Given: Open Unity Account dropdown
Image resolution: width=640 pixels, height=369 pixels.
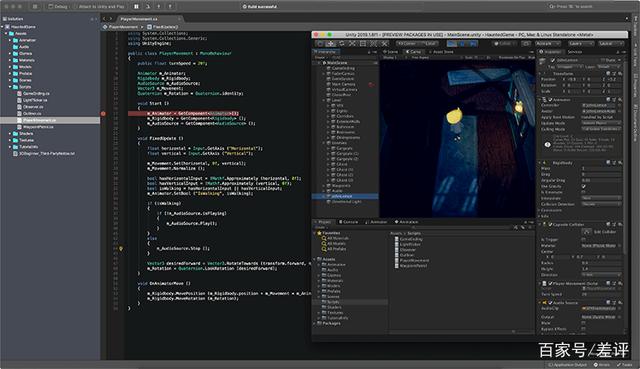Looking at the screenshot, I should 548,43.
